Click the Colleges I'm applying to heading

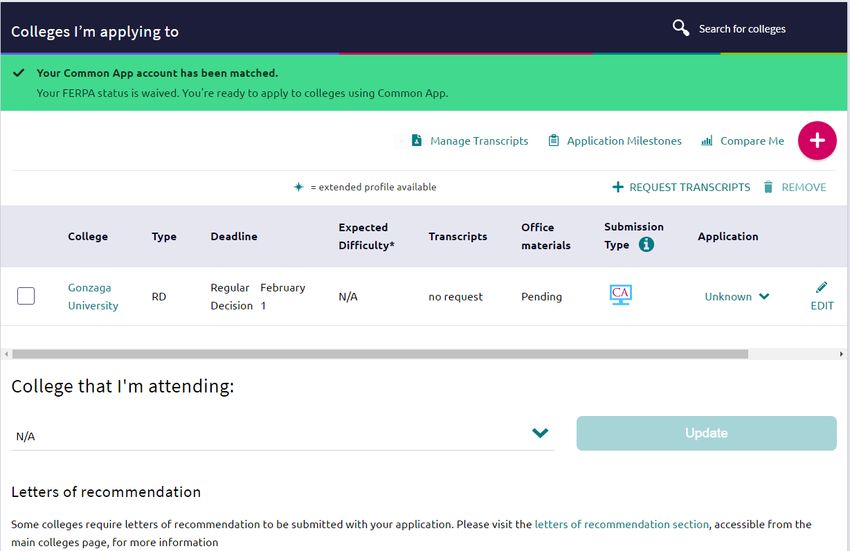[95, 31]
